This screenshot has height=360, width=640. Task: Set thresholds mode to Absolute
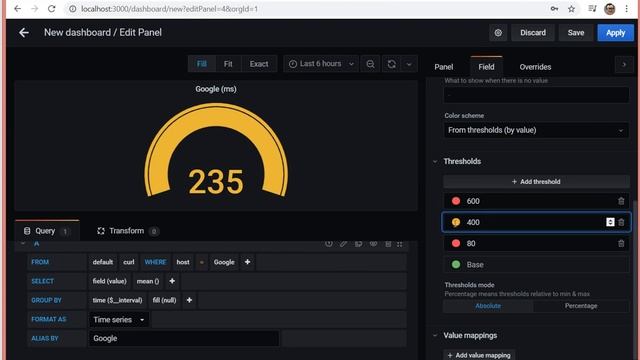pyautogui.click(x=488, y=306)
